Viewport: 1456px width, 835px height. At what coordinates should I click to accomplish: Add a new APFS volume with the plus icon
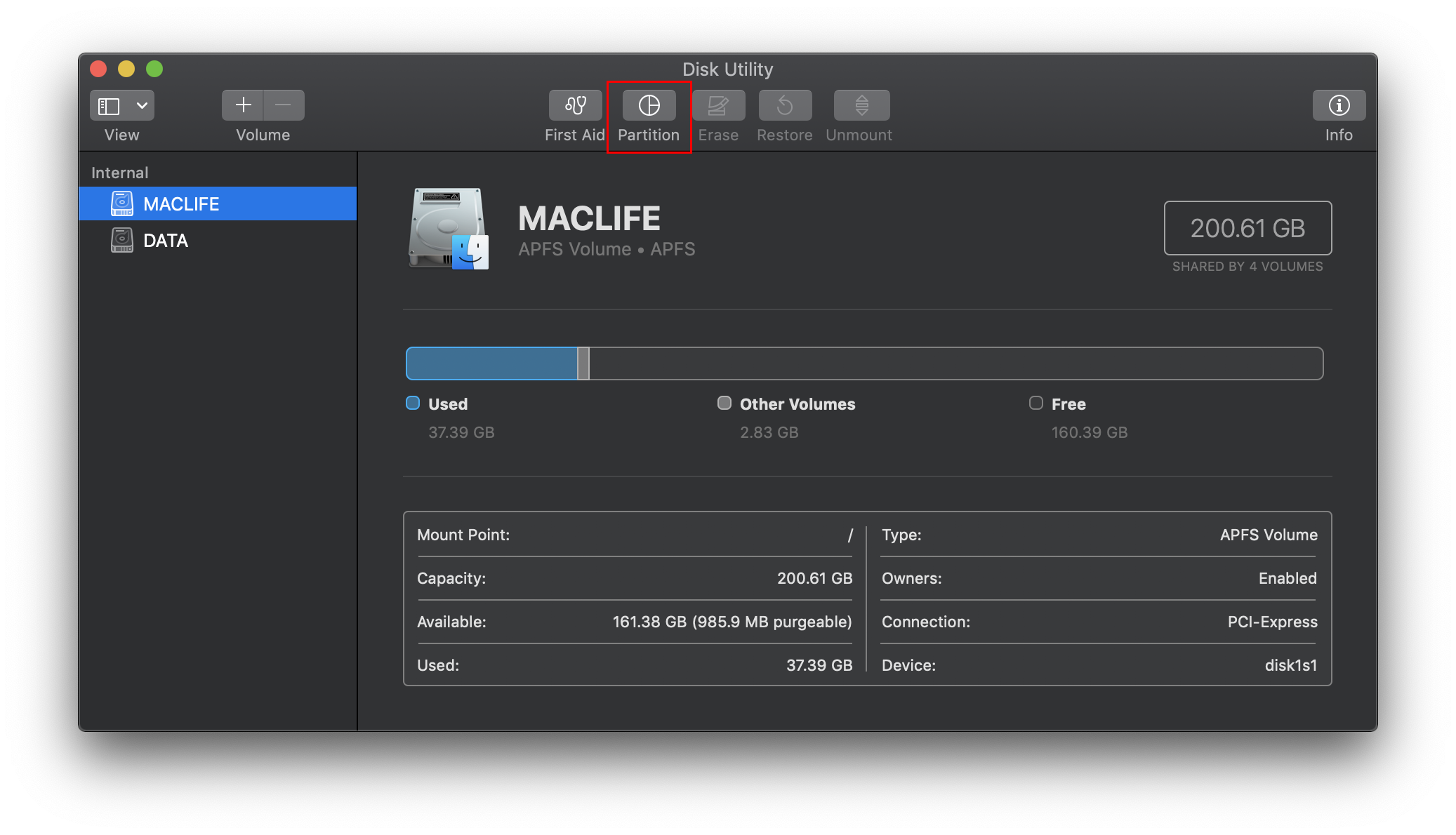point(242,105)
